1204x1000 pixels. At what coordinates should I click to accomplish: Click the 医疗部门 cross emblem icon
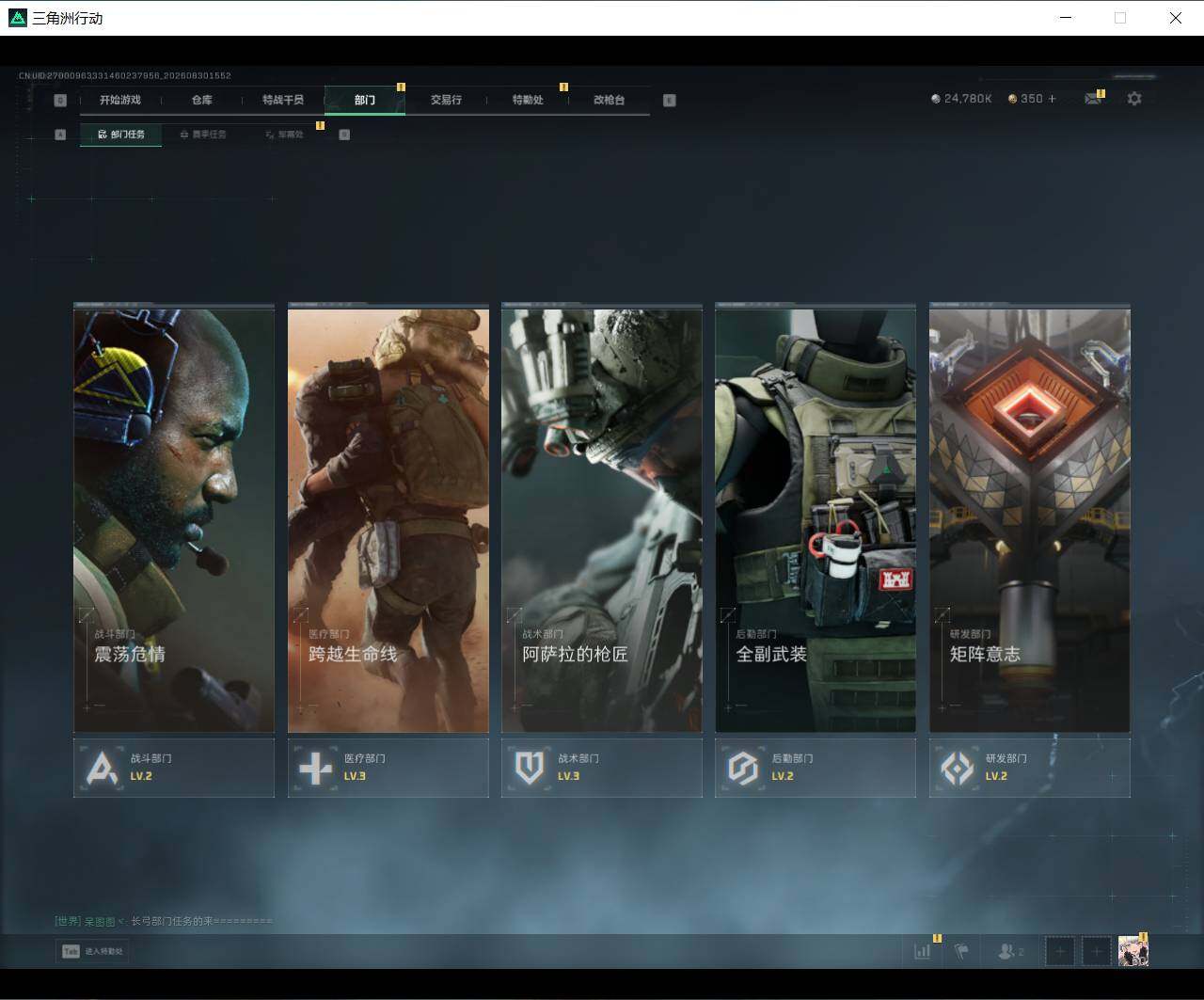coord(315,769)
